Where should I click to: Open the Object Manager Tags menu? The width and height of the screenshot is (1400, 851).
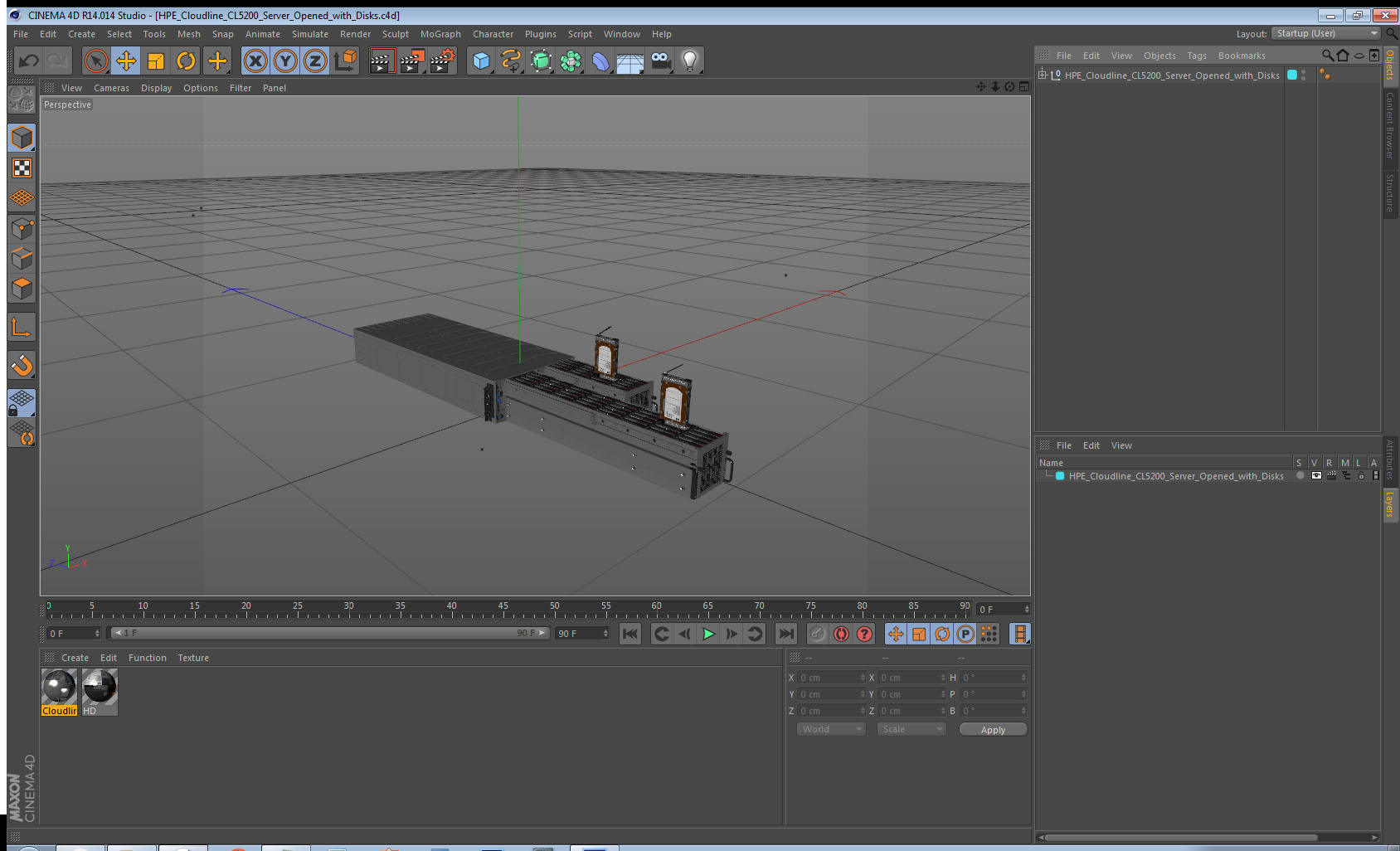pos(1197,56)
